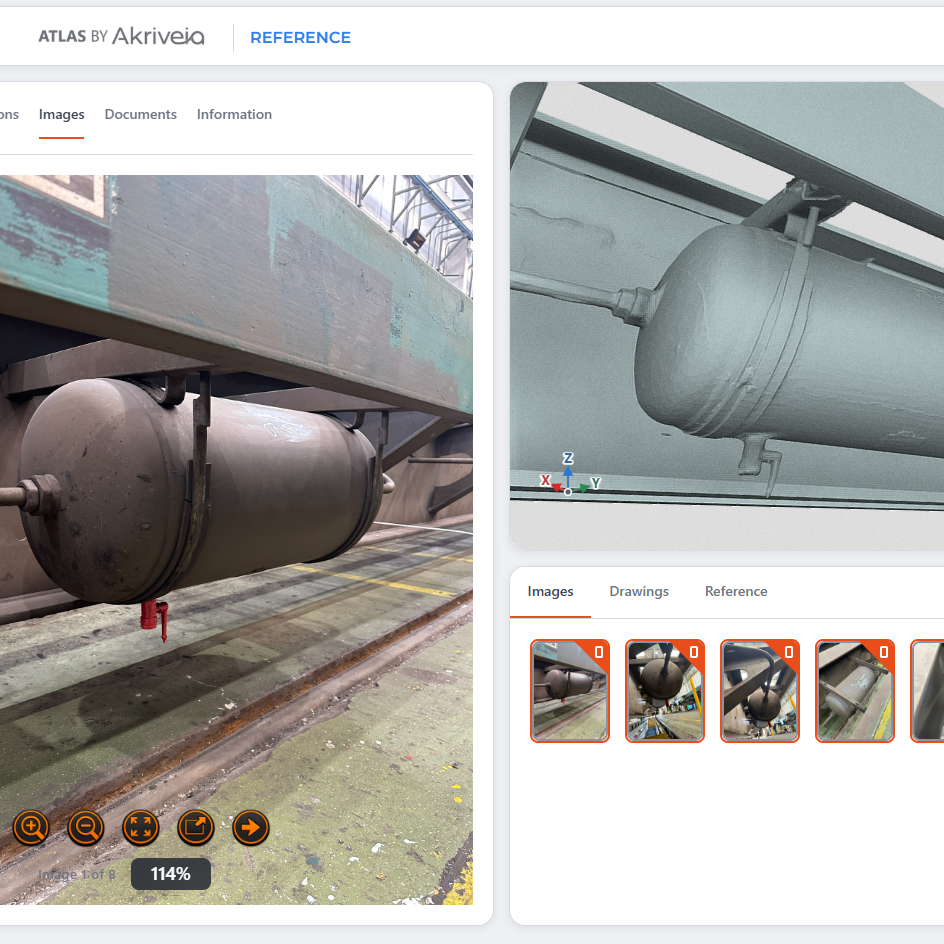Screen dimensions: 944x944
Task: Select first thumbnail of tank side view
Action: (570, 691)
